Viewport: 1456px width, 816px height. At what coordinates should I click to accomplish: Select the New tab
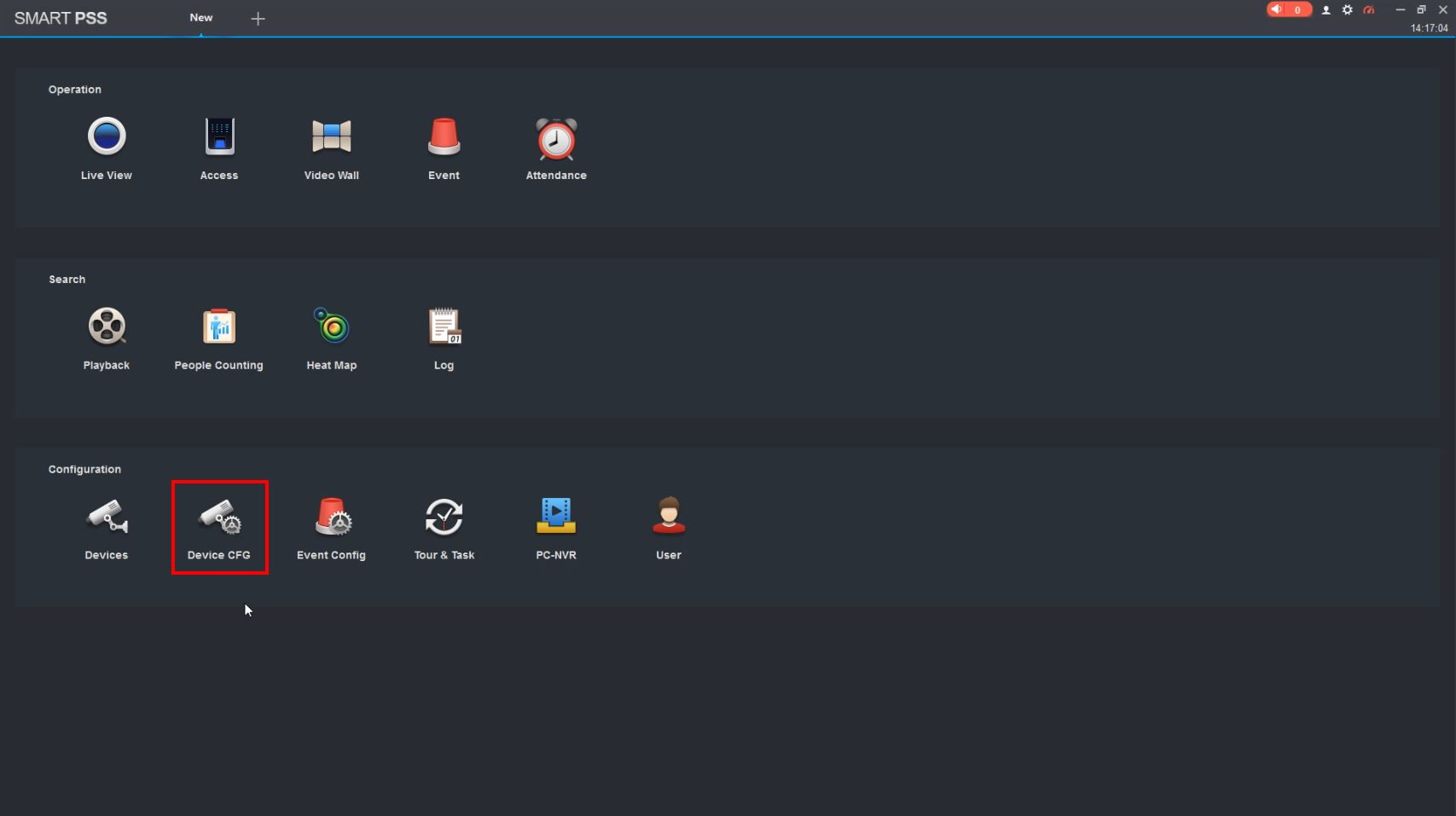click(x=201, y=18)
